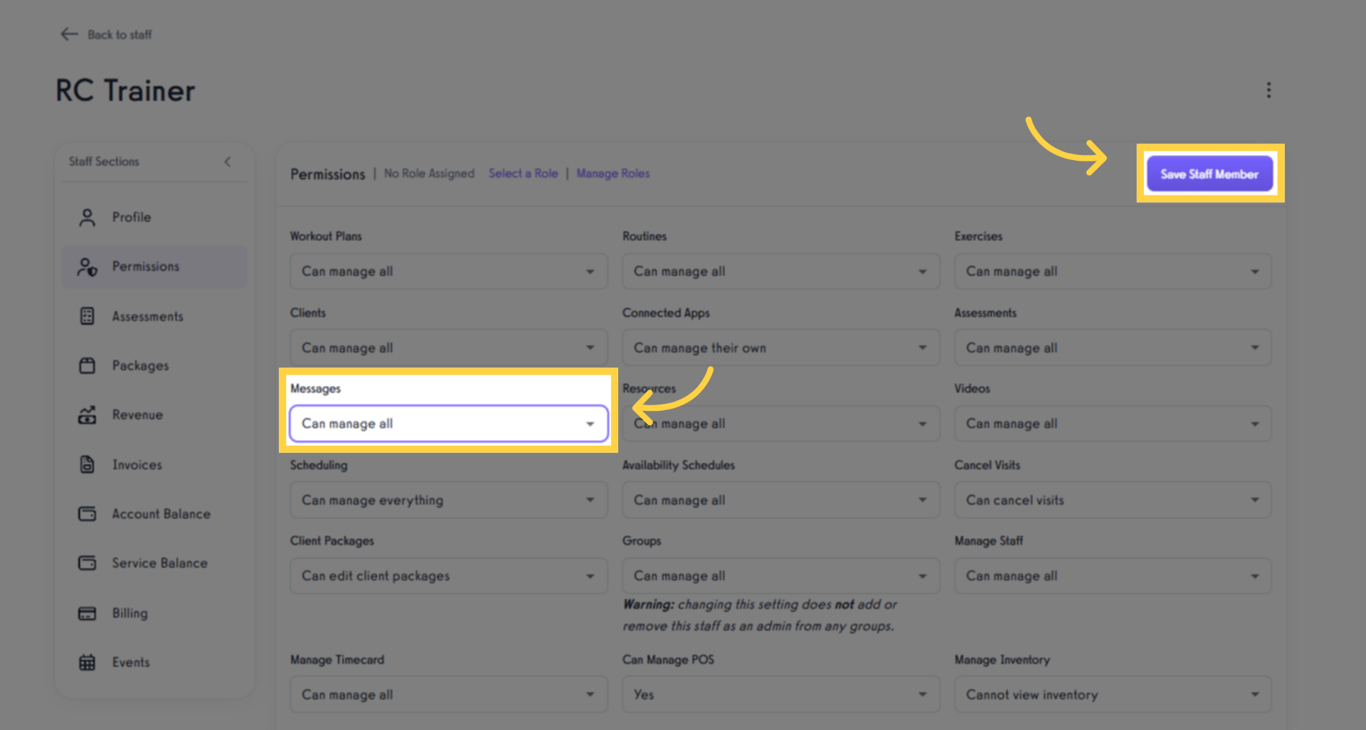Open Invoices using its document icon
The height and width of the screenshot is (730, 1366).
(90, 464)
